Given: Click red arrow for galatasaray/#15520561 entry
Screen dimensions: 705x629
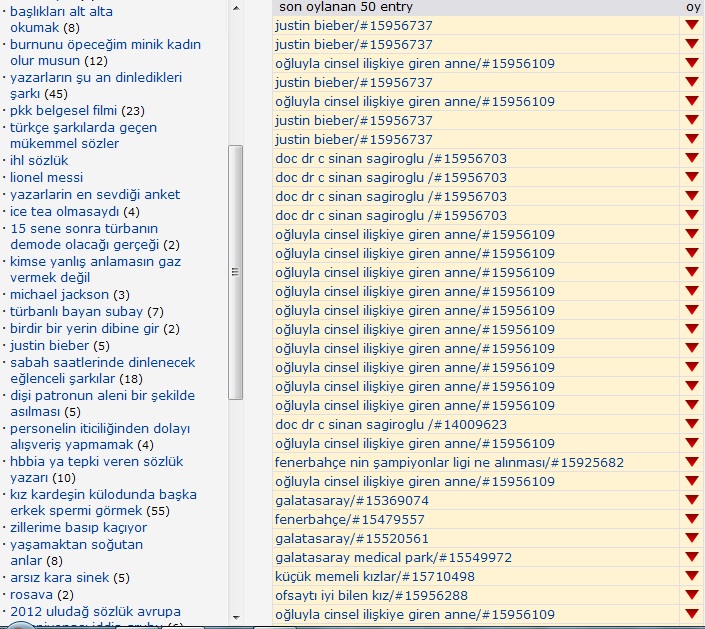Looking at the screenshot, I should (x=691, y=538).
